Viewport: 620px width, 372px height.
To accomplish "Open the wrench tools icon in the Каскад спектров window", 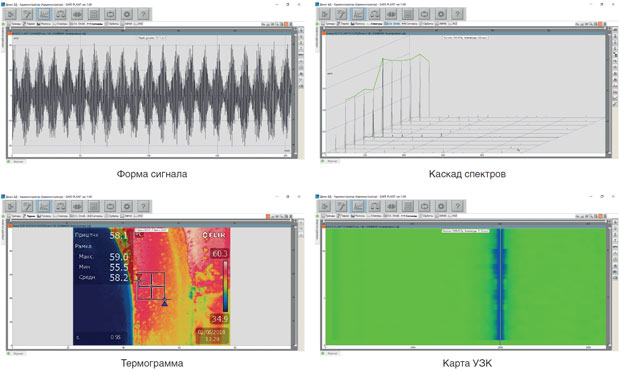I will pos(342,14).
